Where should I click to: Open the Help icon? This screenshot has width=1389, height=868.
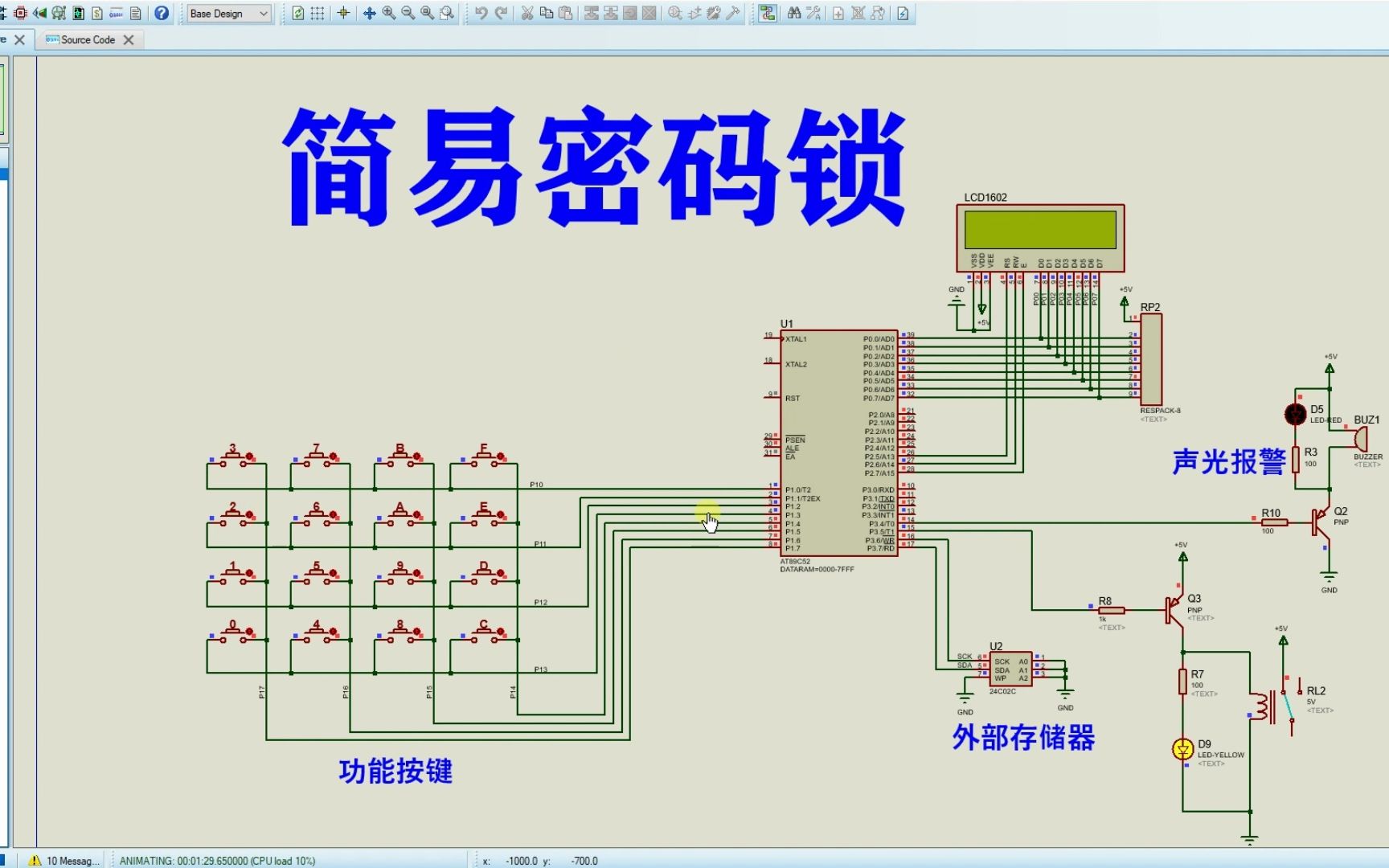click(x=162, y=13)
